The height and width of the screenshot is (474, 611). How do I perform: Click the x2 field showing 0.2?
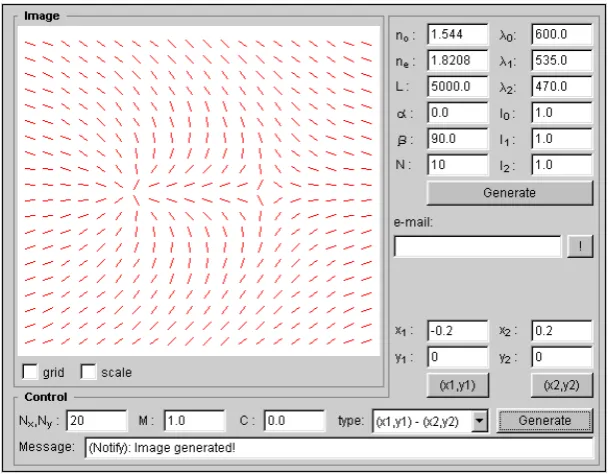(x=562, y=331)
